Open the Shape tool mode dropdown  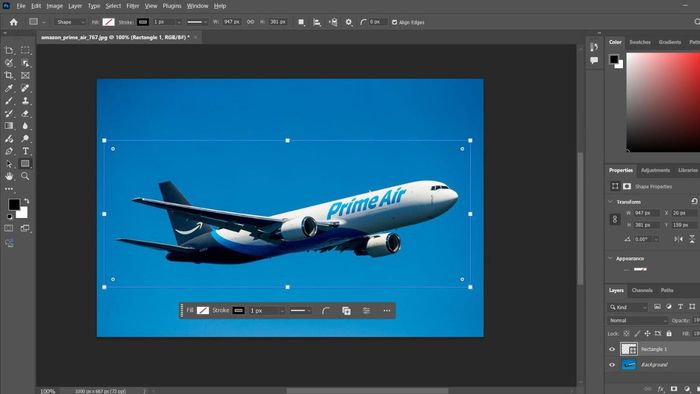point(70,22)
